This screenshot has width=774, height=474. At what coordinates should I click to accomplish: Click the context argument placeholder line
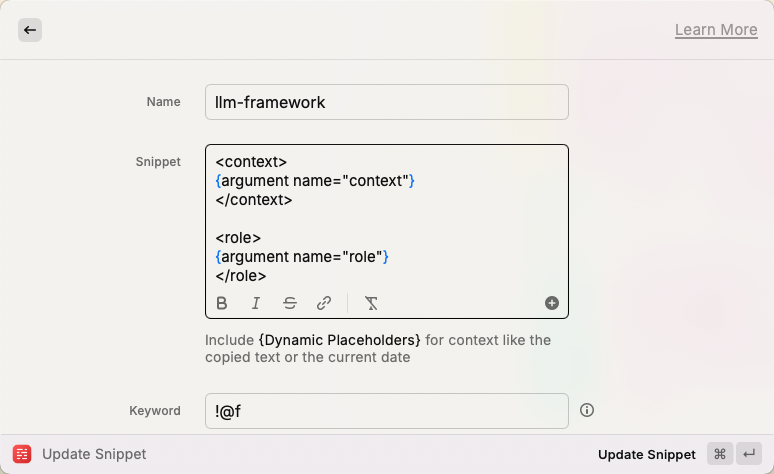[315, 181]
